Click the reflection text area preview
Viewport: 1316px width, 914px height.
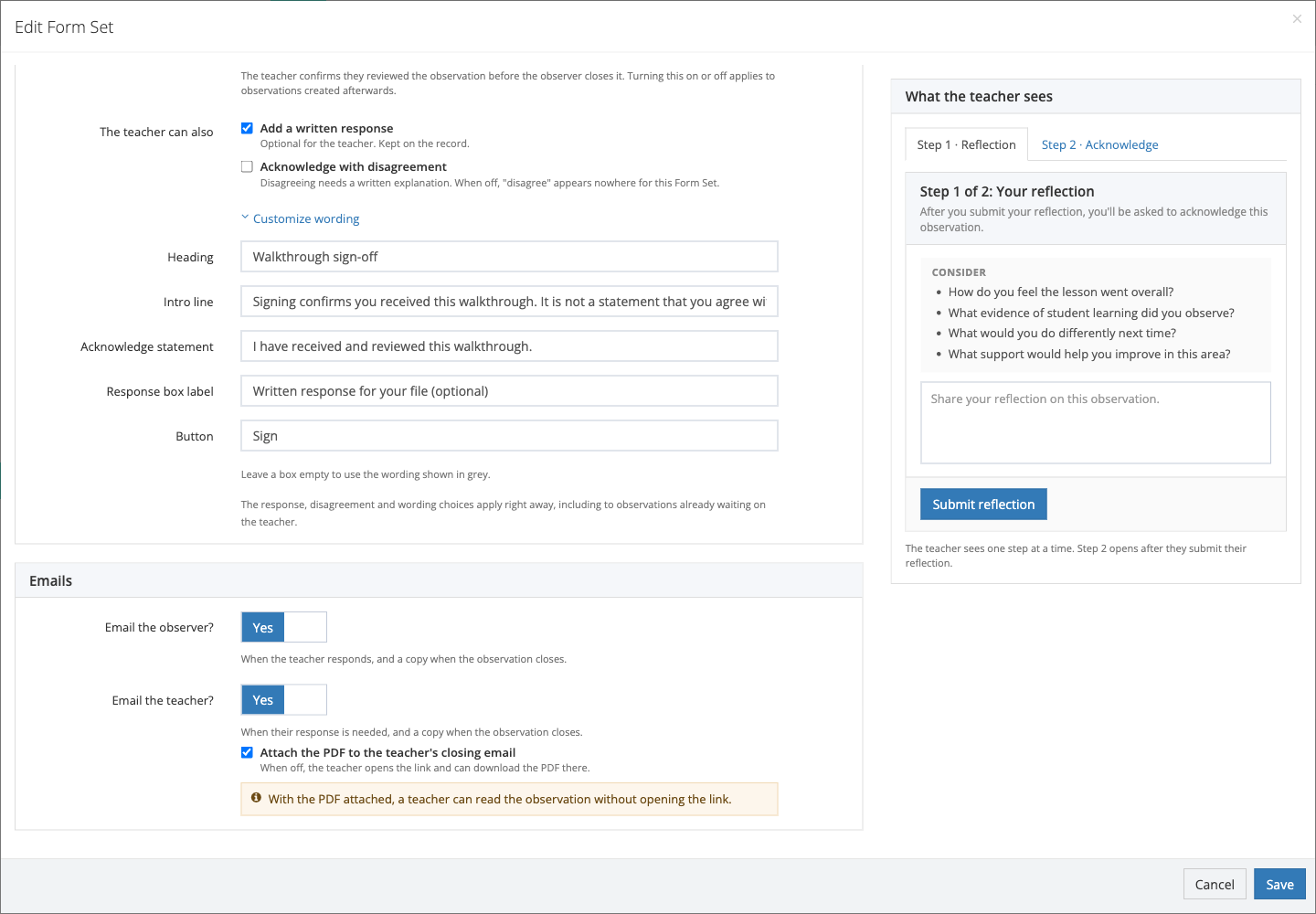click(1096, 423)
